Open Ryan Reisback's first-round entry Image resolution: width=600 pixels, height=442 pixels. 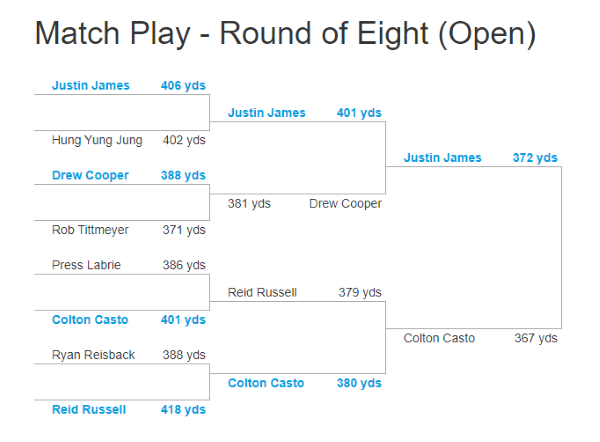(x=93, y=355)
